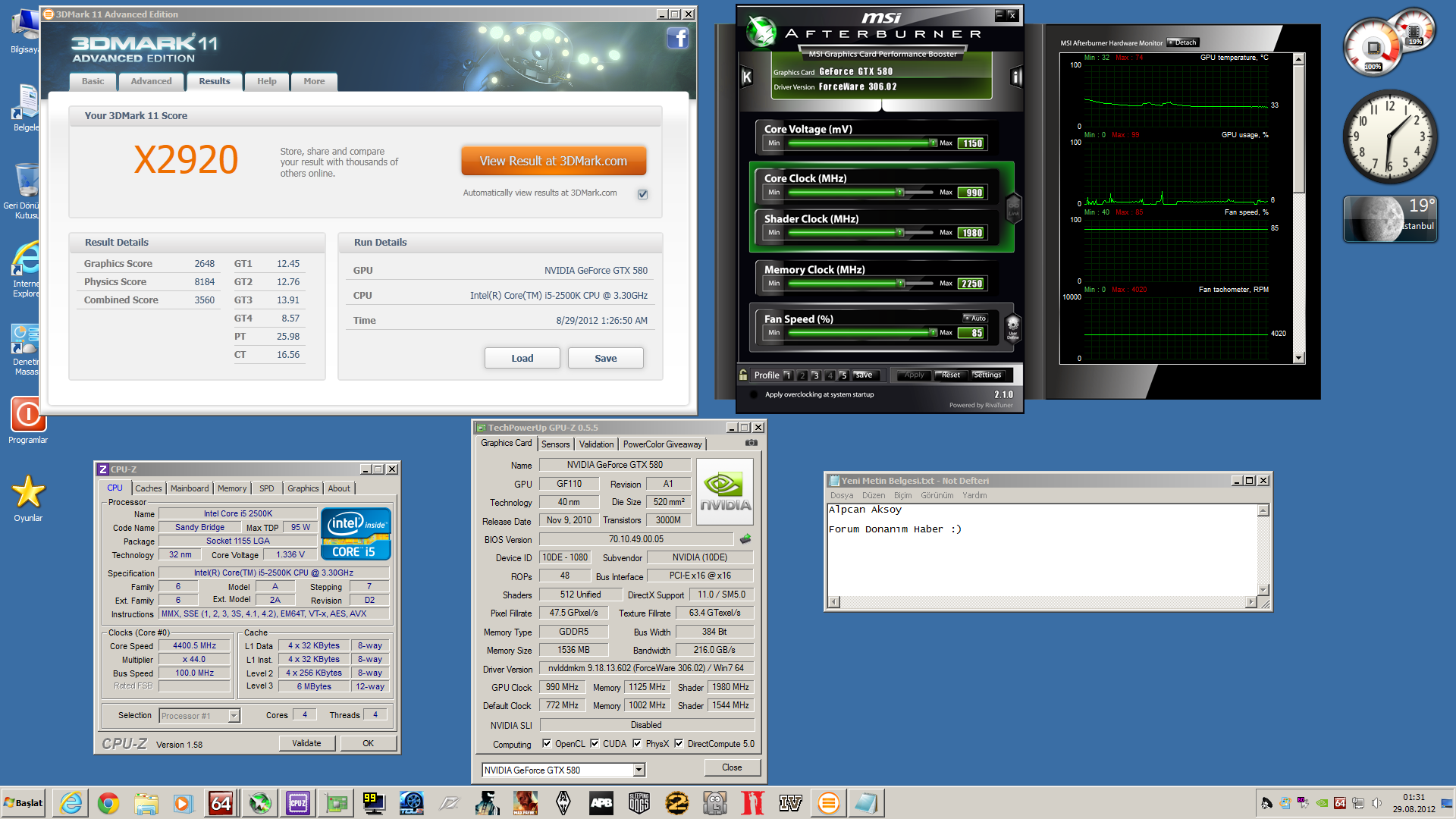
Task: Open the Memory tab in CPU-Z
Action: [x=232, y=488]
